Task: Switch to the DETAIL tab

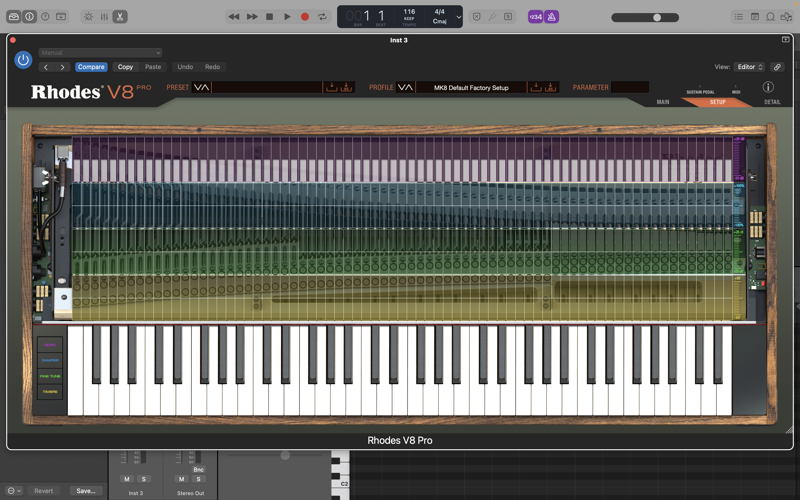Action: click(772, 102)
